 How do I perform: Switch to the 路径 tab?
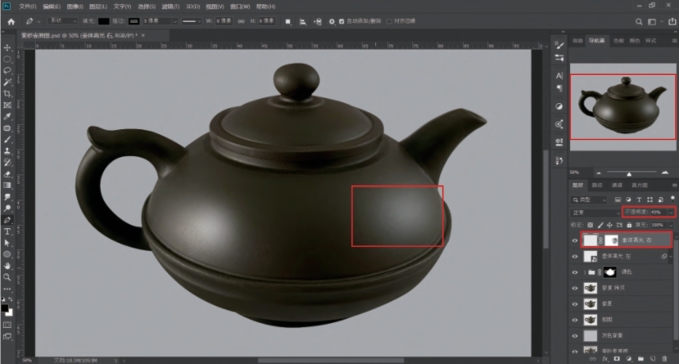597,185
